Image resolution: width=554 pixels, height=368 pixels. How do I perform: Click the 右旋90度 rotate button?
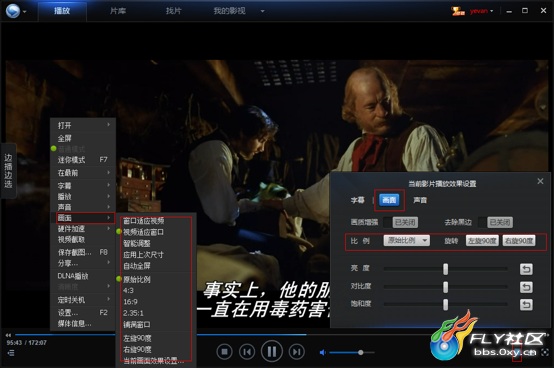pyautogui.click(x=519, y=241)
